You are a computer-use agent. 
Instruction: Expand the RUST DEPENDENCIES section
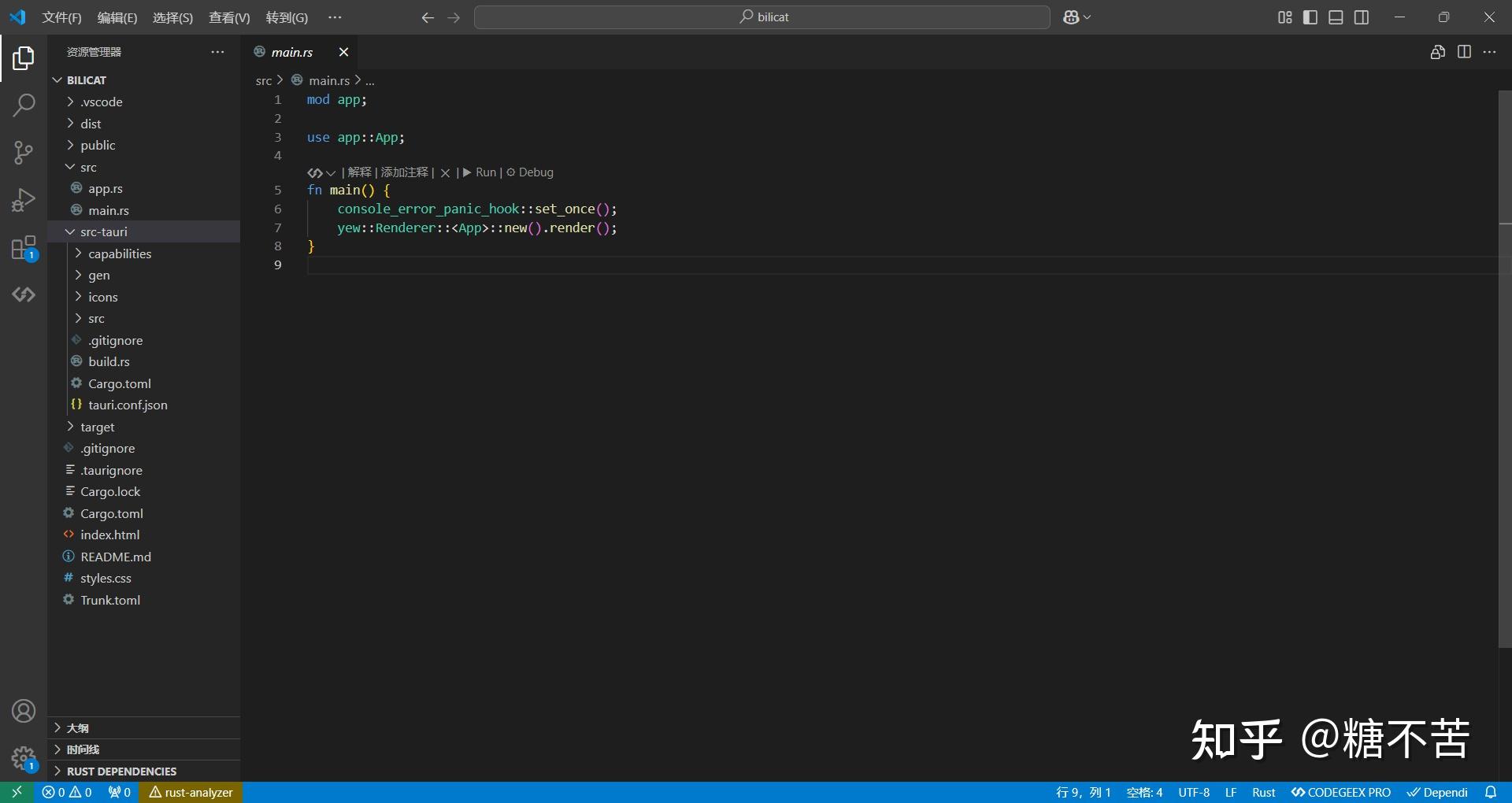tap(121, 771)
